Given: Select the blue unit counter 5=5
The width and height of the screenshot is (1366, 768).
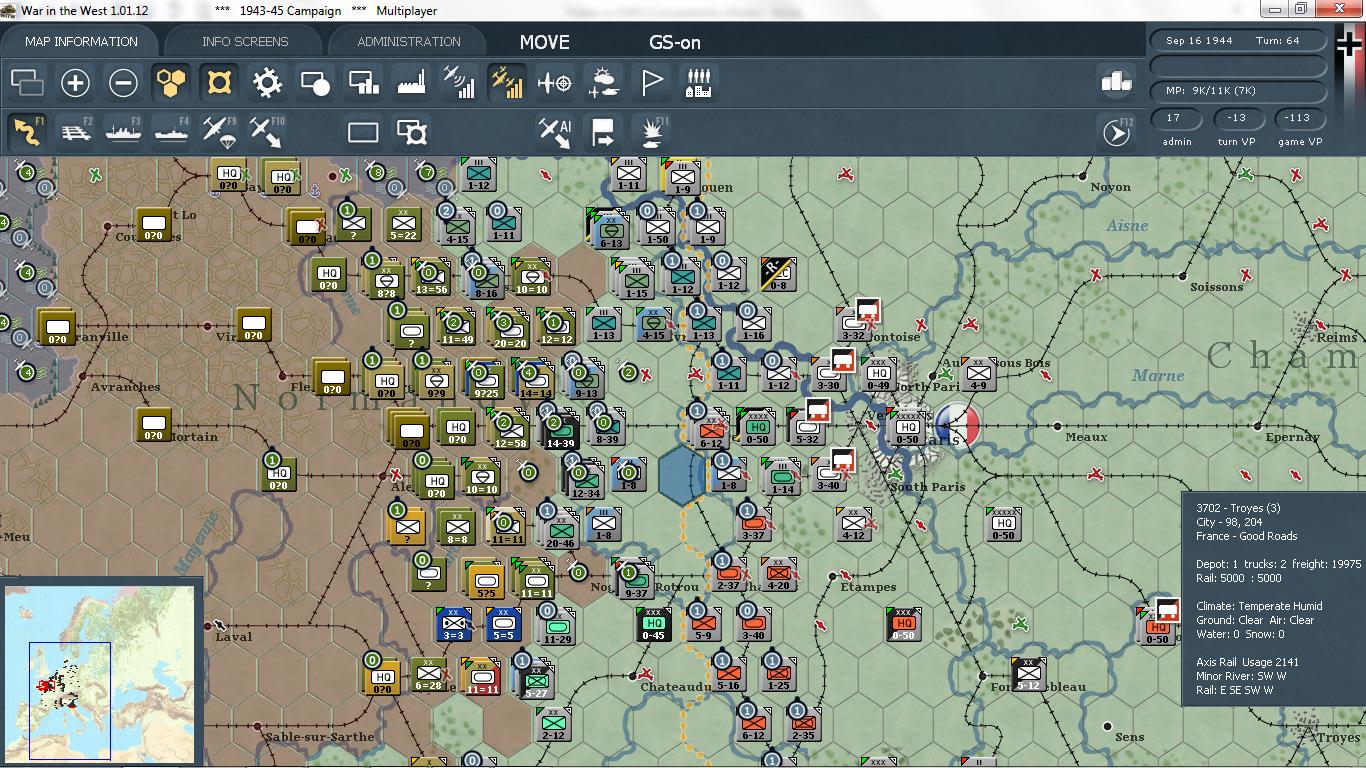Looking at the screenshot, I should pos(503,624).
